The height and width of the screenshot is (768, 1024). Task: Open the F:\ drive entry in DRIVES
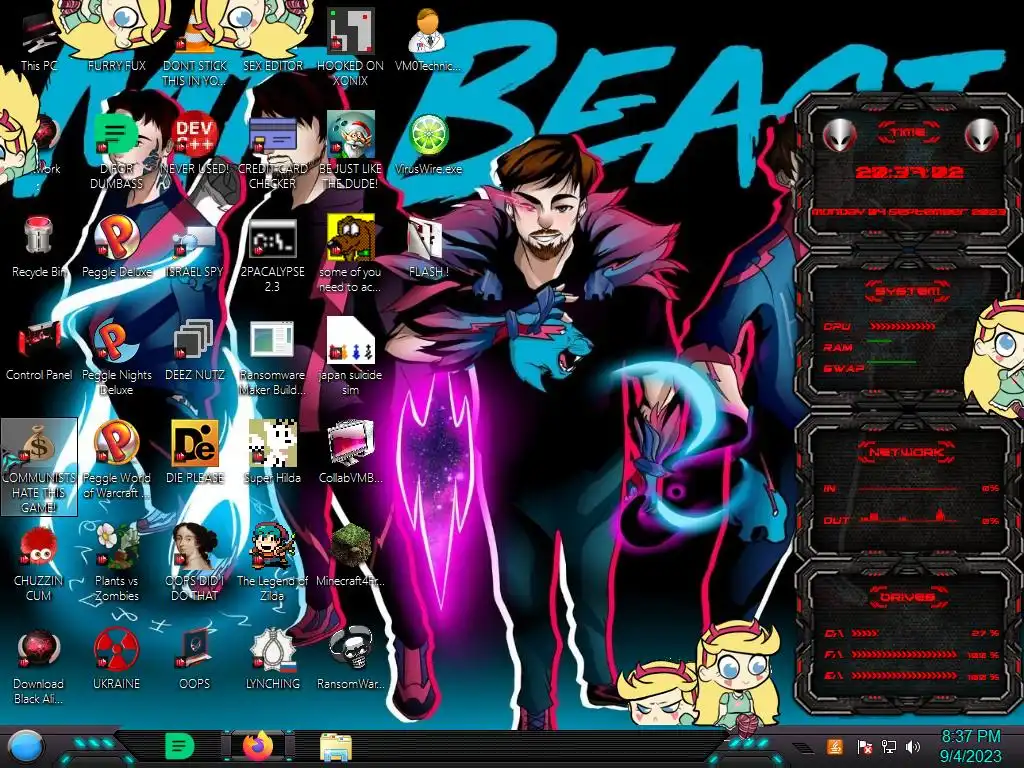coord(912,654)
